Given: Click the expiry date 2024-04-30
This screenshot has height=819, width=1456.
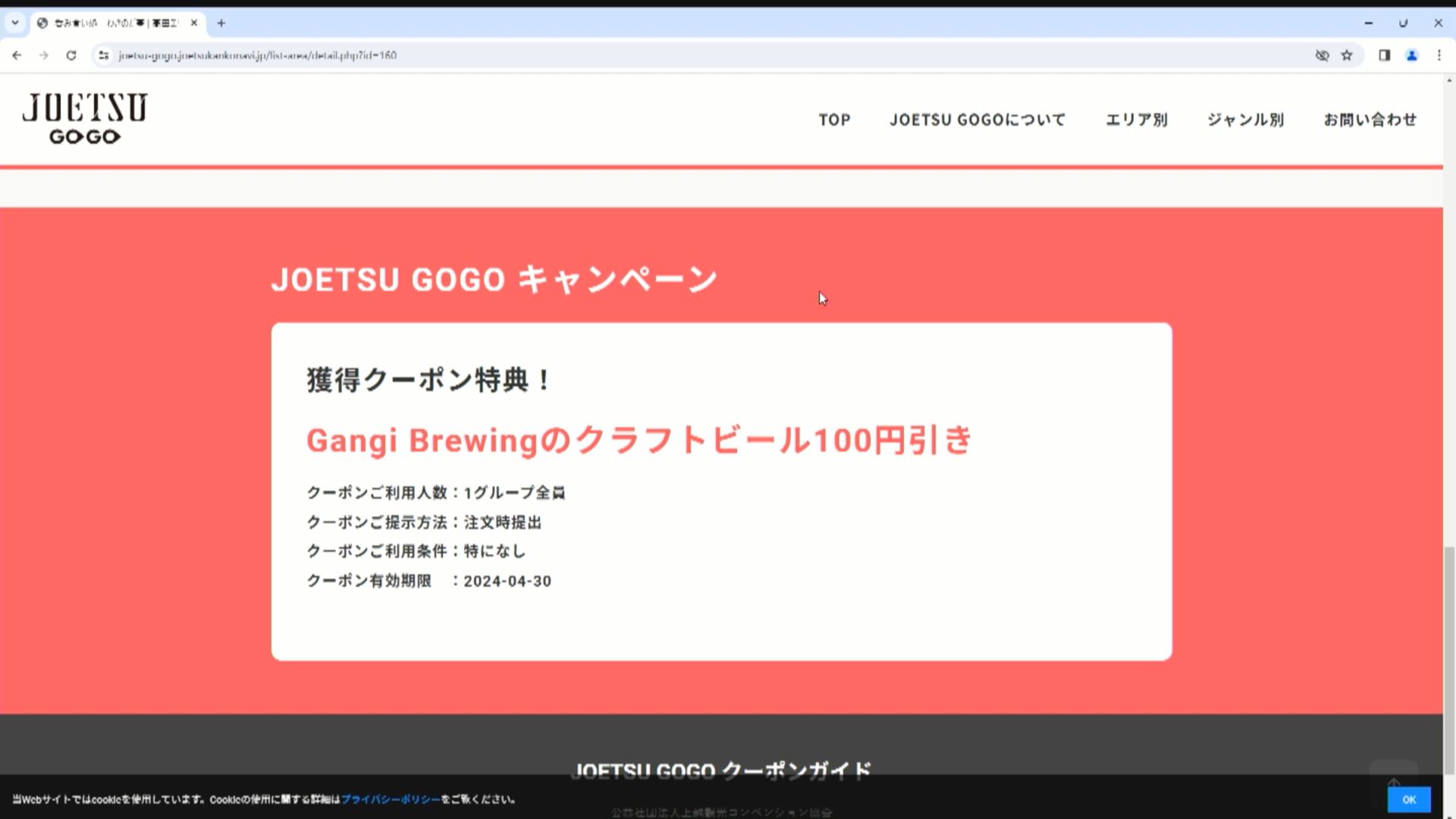Looking at the screenshot, I should (x=507, y=581).
